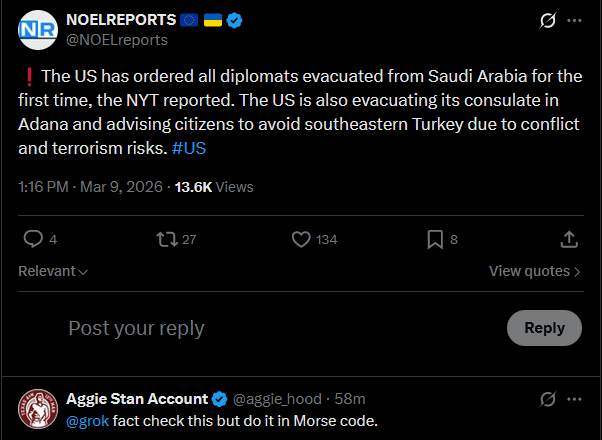This screenshot has width=602, height=440.
Task: Open more options on Aggie Stan reply
Action: (x=574, y=399)
